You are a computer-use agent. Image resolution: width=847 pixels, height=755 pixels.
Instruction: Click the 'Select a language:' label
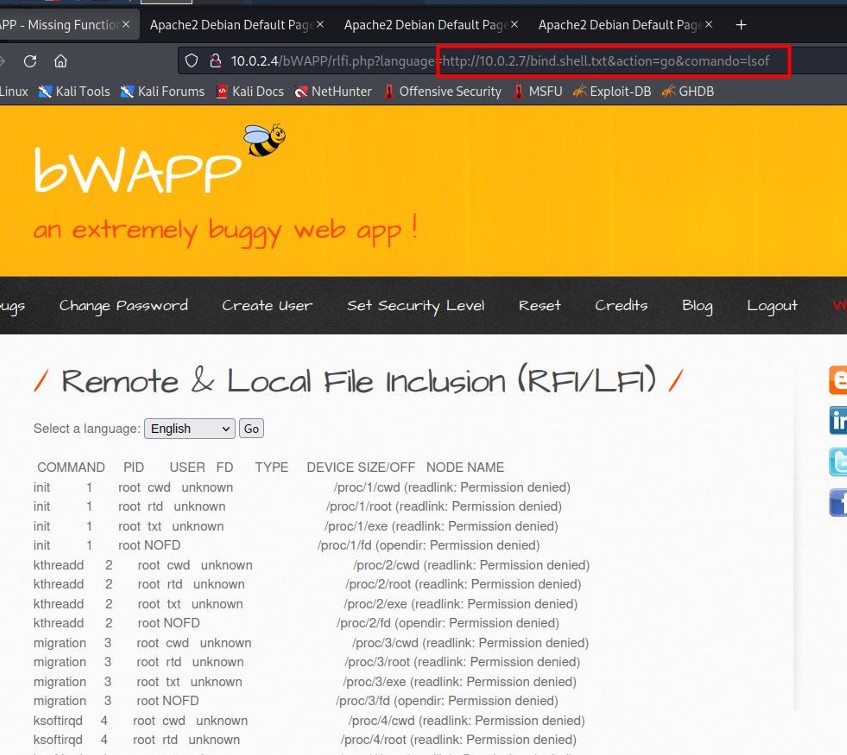point(87,429)
